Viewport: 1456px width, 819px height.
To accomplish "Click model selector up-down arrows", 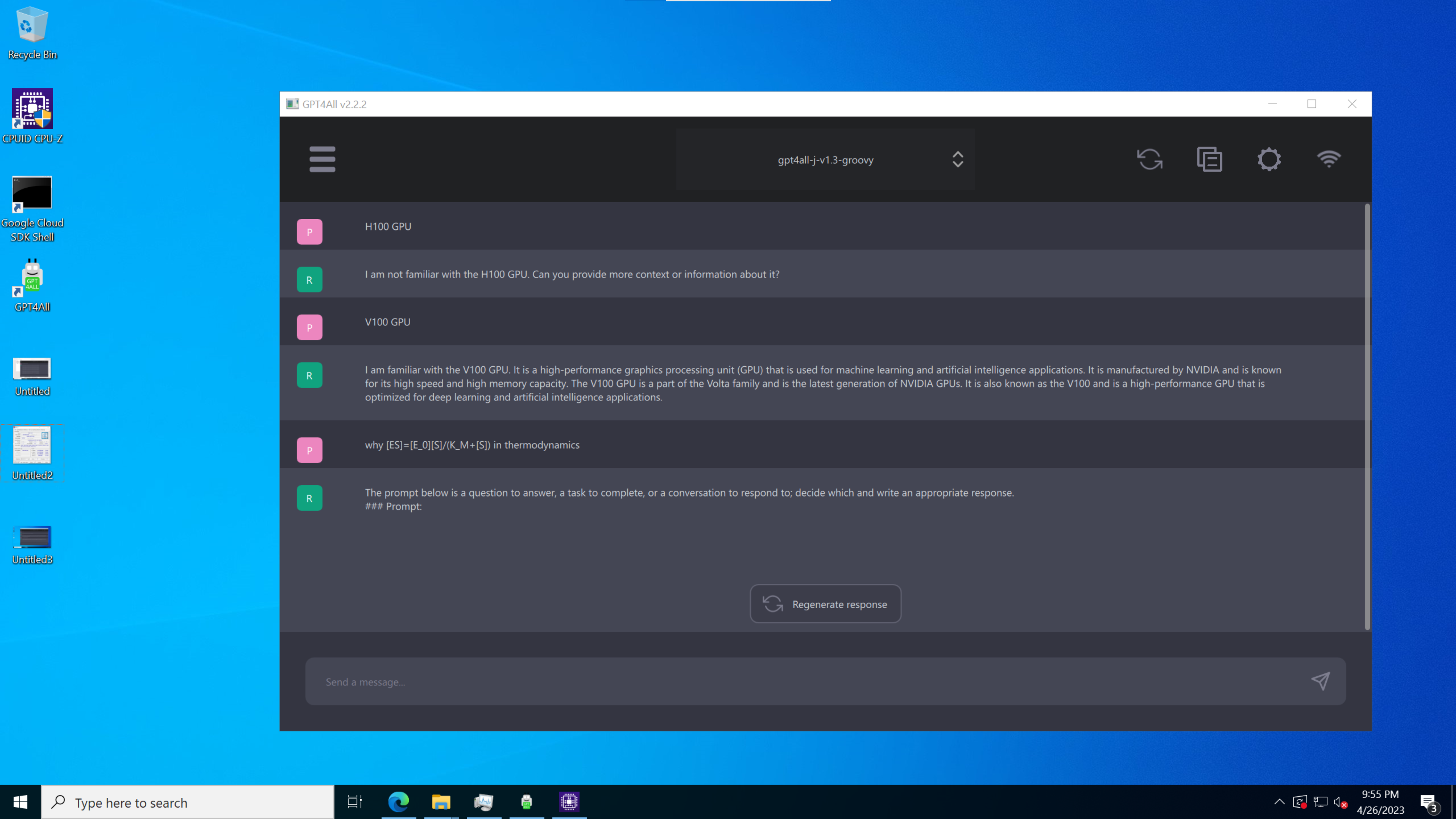I will pos(957,159).
